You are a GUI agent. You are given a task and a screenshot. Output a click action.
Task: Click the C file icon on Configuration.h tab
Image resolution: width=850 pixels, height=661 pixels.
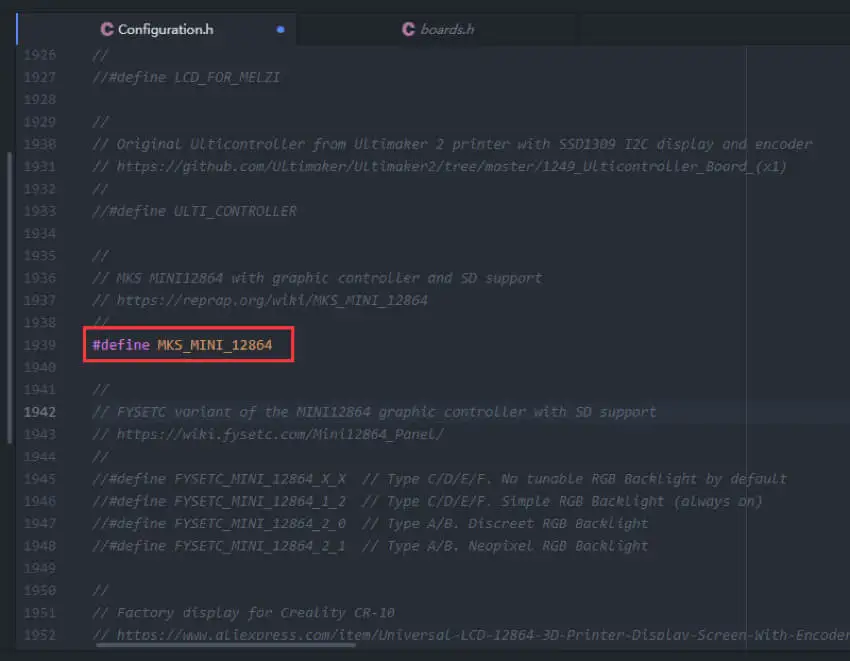107,29
